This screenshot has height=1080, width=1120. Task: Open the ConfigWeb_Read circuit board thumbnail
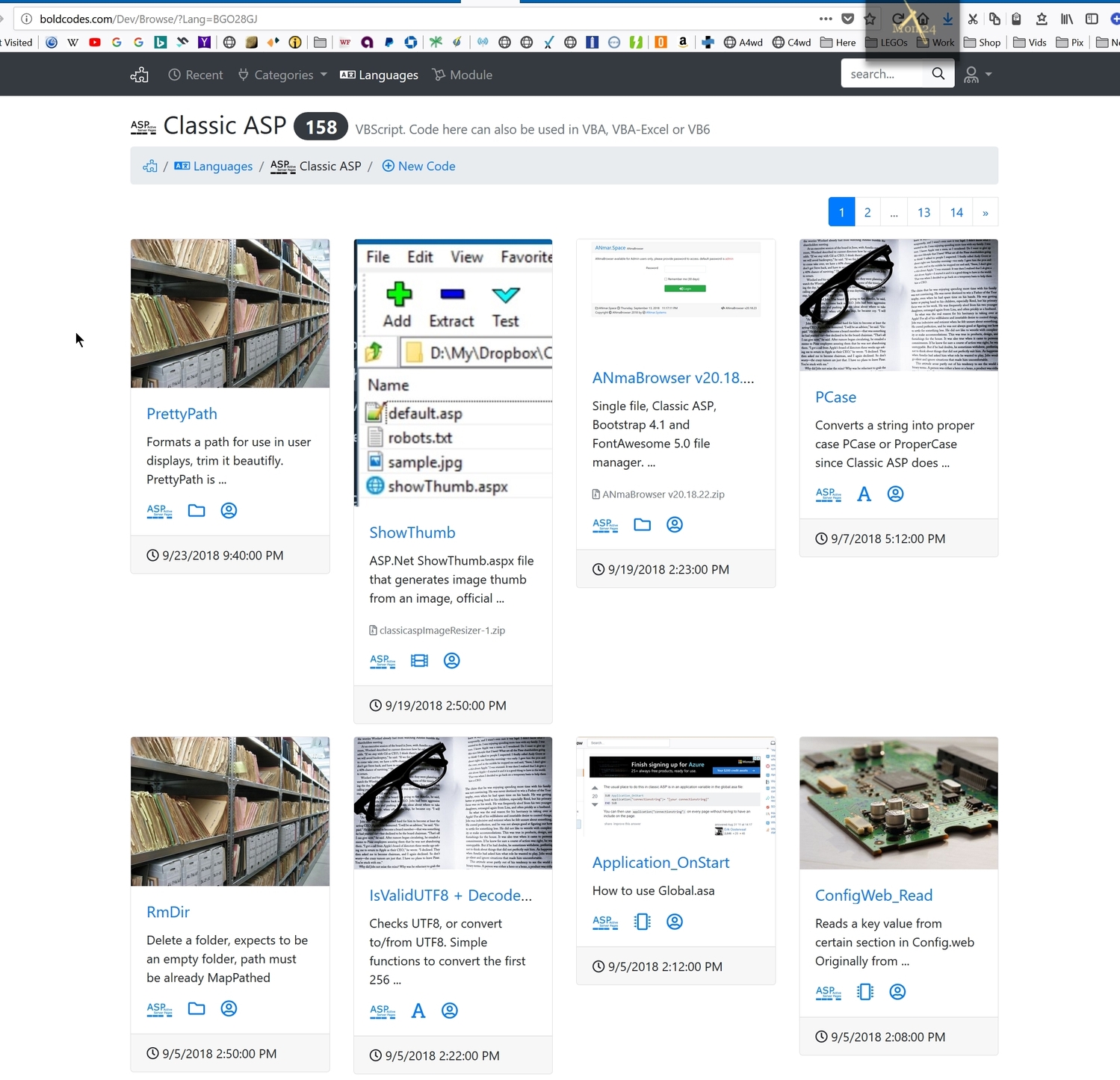(x=898, y=803)
